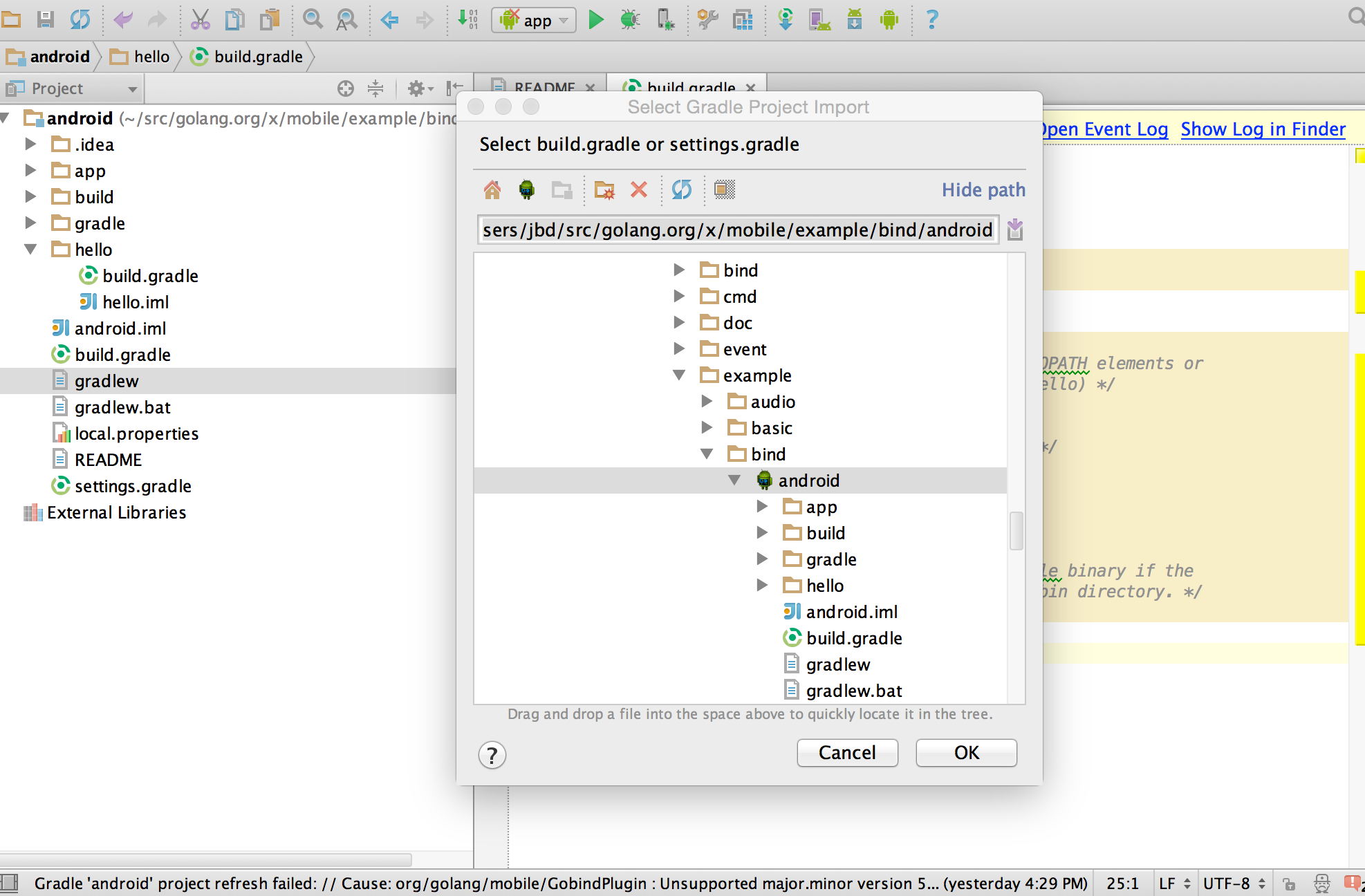Image resolution: width=1365 pixels, height=896 pixels.
Task: Click the green Run app button
Action: click(x=595, y=20)
